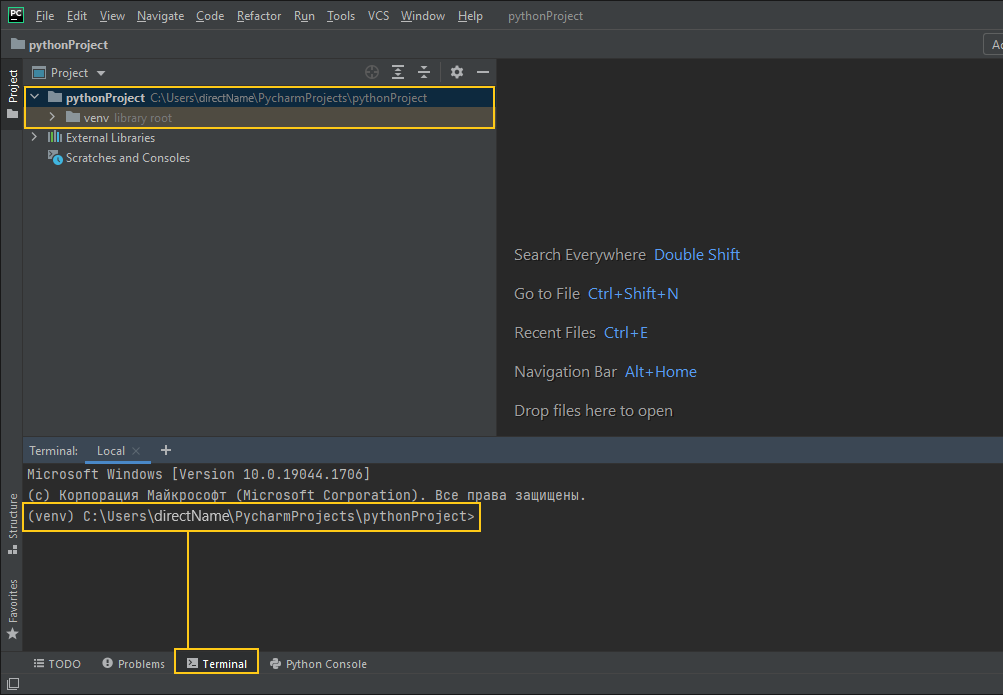Click the External Libraries bars icon
1003x695 pixels.
55,137
